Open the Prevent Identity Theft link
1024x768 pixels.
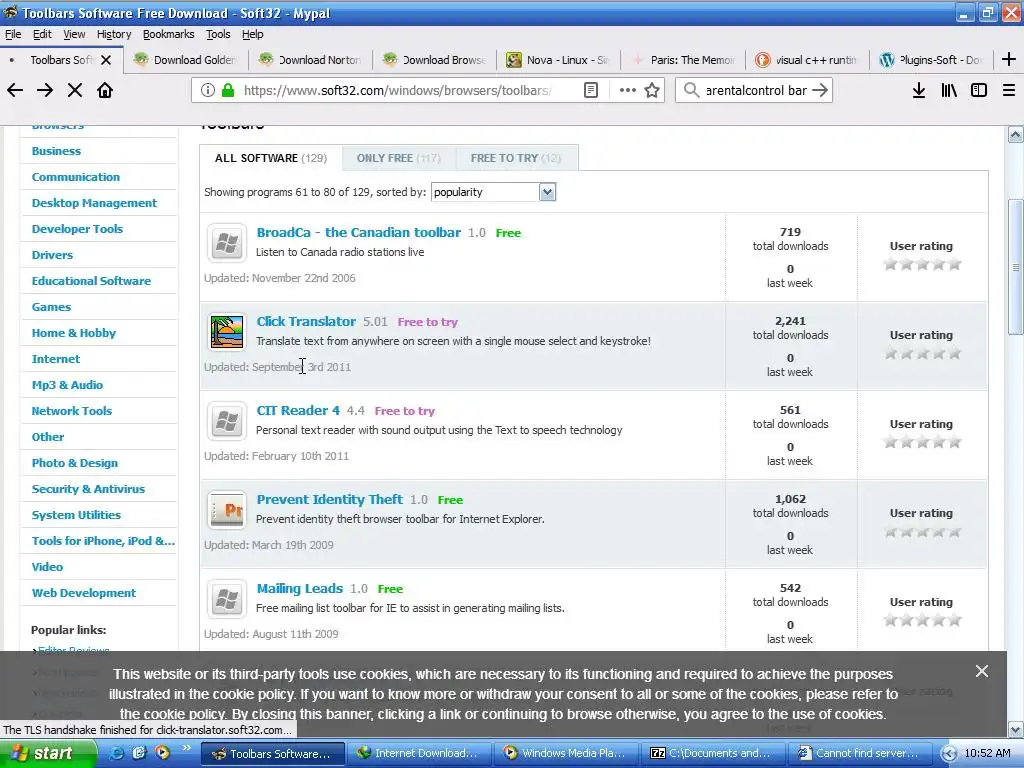[x=329, y=500]
